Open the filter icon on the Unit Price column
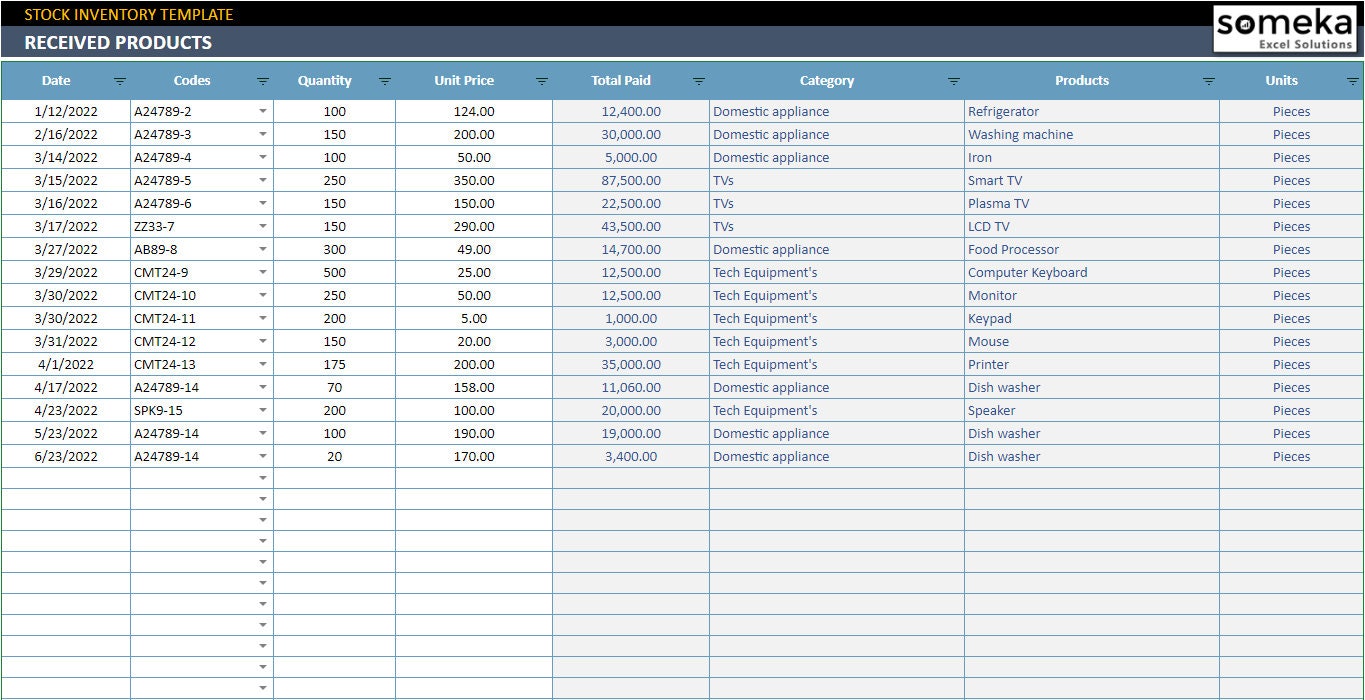 click(x=541, y=80)
